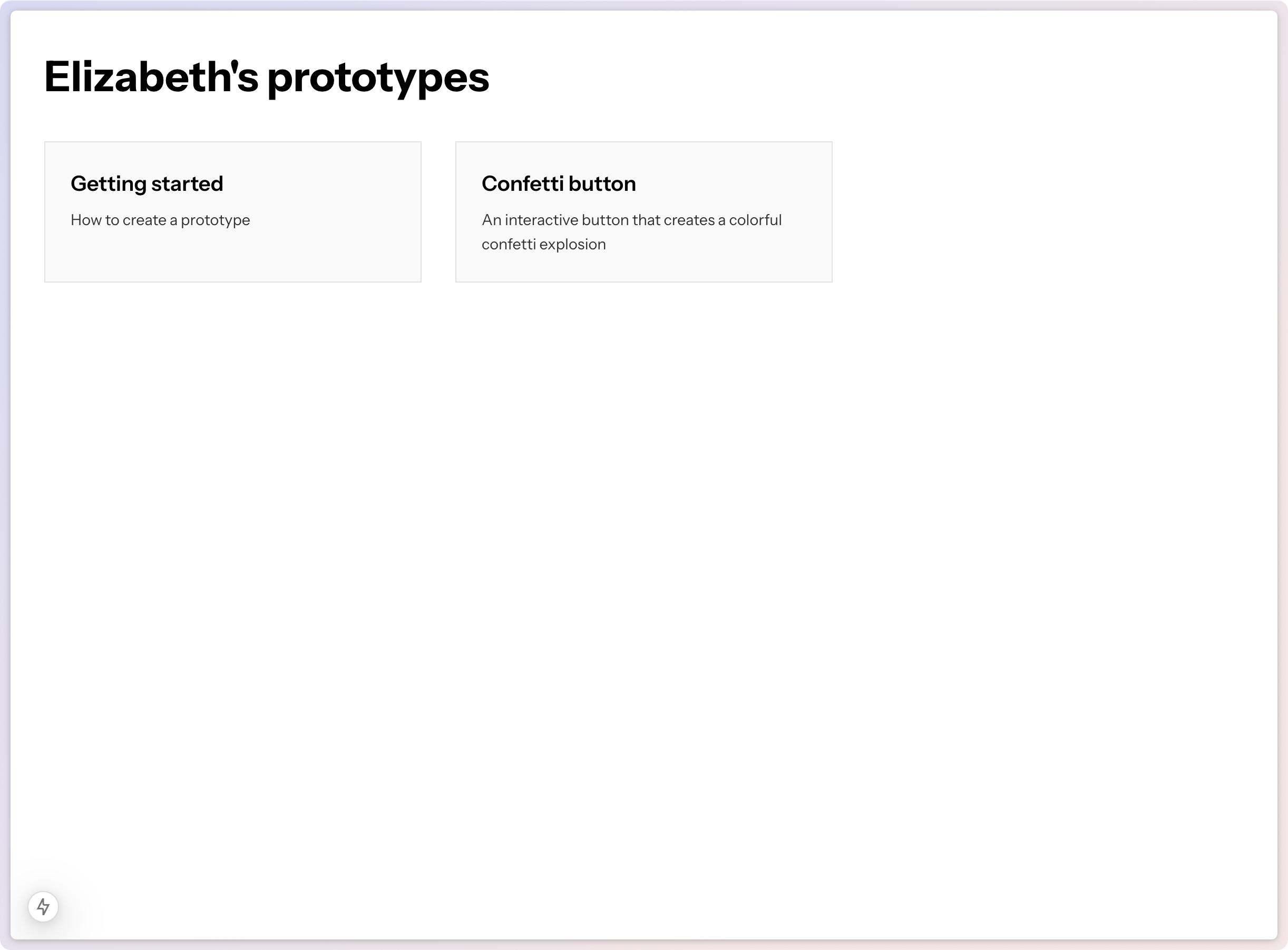The height and width of the screenshot is (950, 1288).
Task: Open the Confetti button prototype card
Action: click(x=643, y=211)
